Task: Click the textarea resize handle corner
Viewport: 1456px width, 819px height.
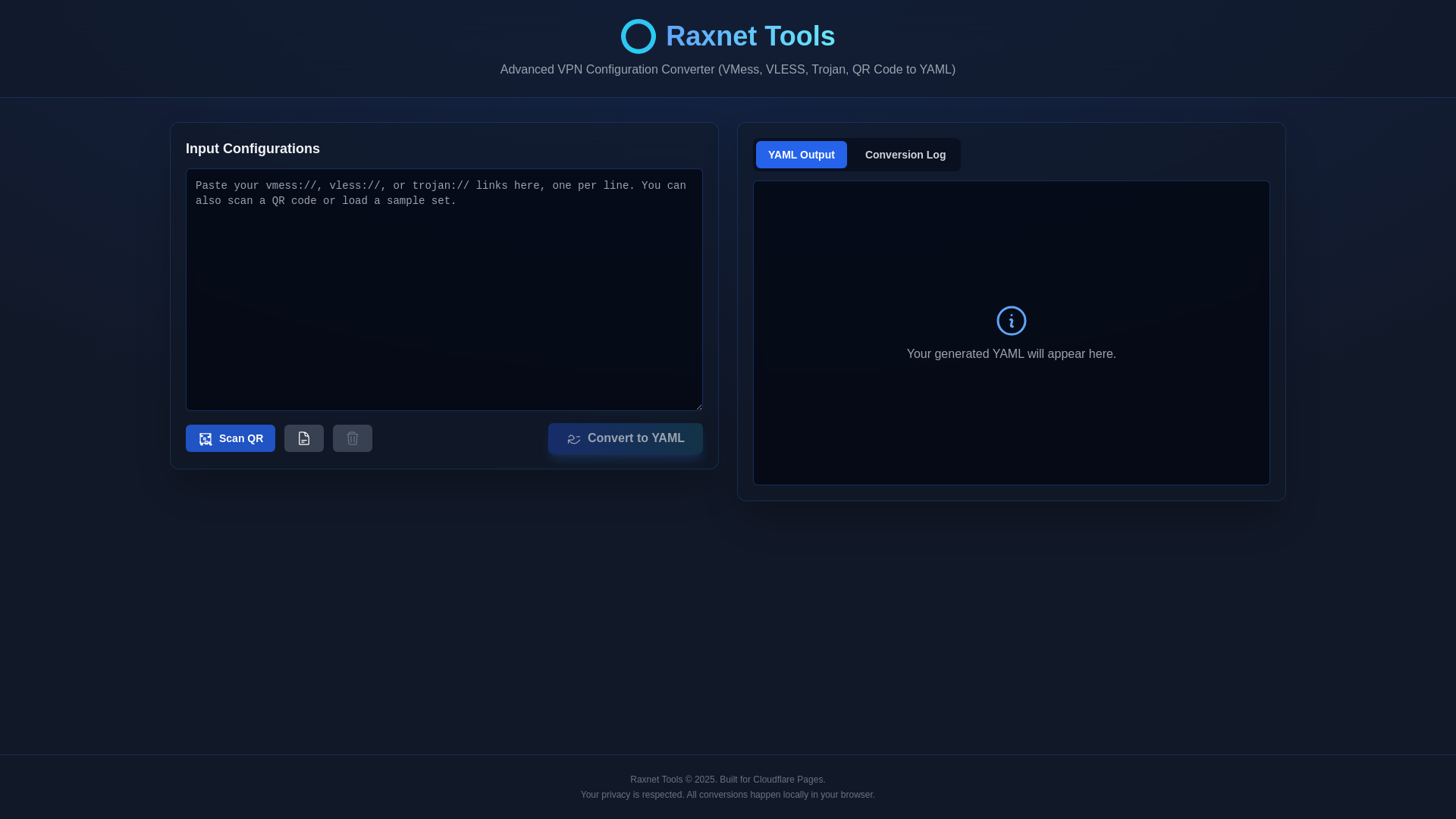Action: (x=698, y=406)
